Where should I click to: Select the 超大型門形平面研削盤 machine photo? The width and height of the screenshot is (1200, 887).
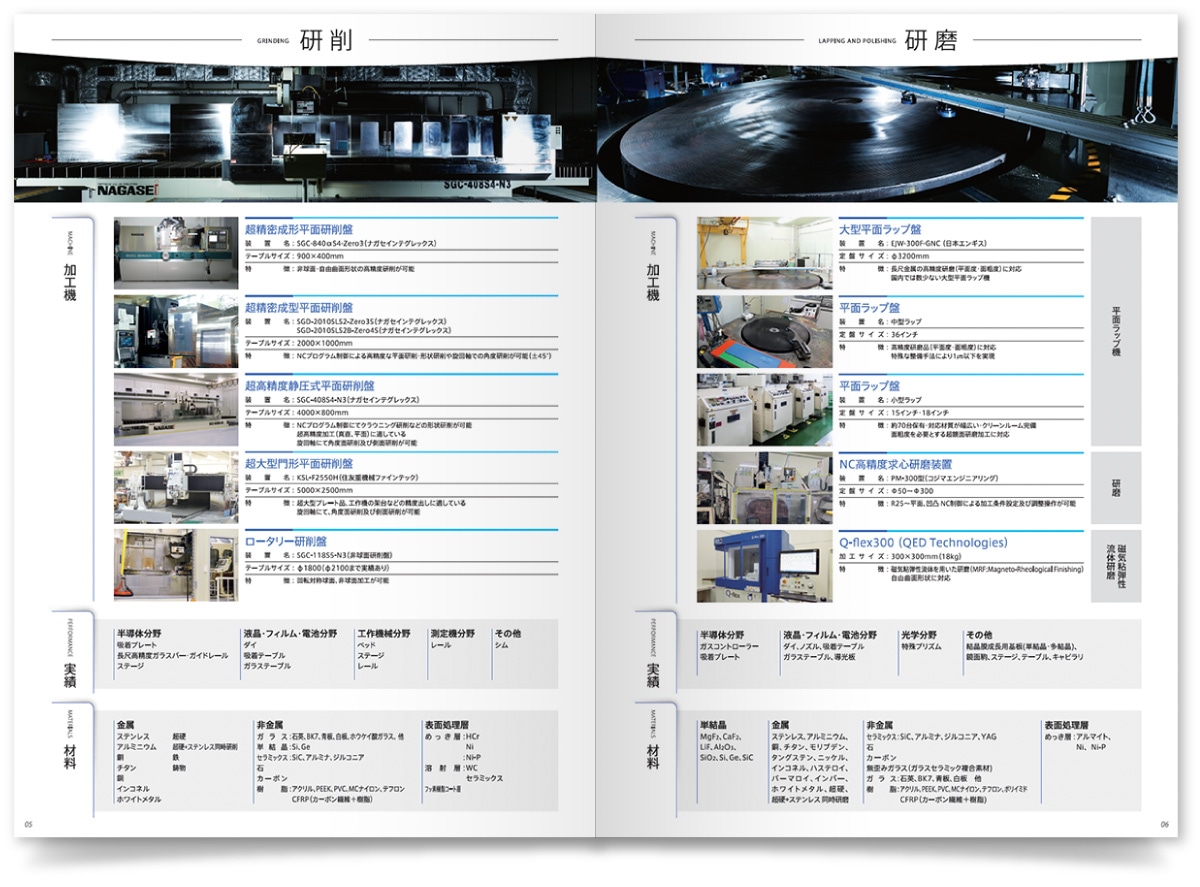click(176, 487)
